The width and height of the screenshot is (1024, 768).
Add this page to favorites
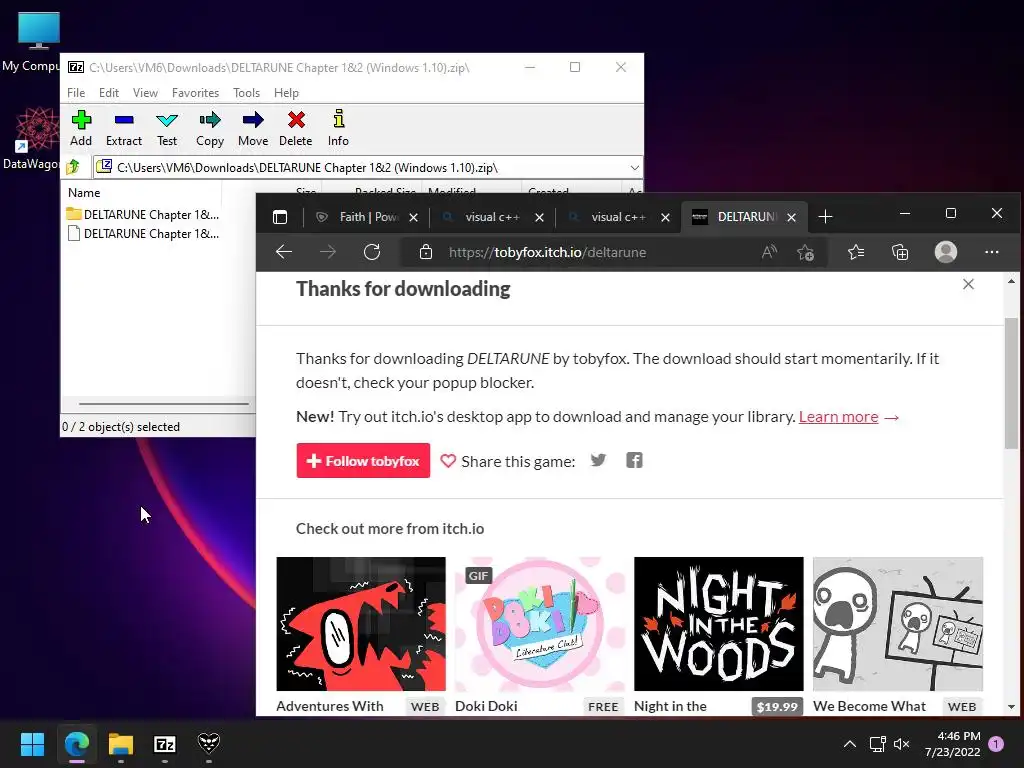pyautogui.click(x=806, y=252)
